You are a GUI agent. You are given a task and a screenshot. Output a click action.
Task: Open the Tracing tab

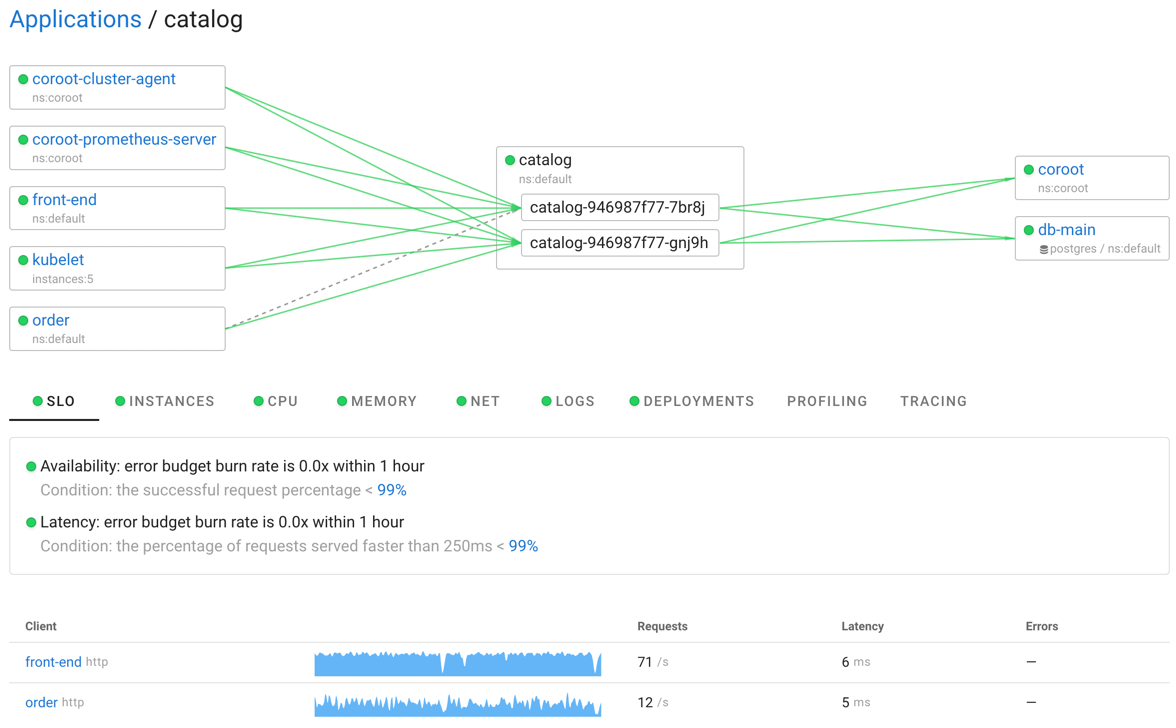(x=933, y=402)
